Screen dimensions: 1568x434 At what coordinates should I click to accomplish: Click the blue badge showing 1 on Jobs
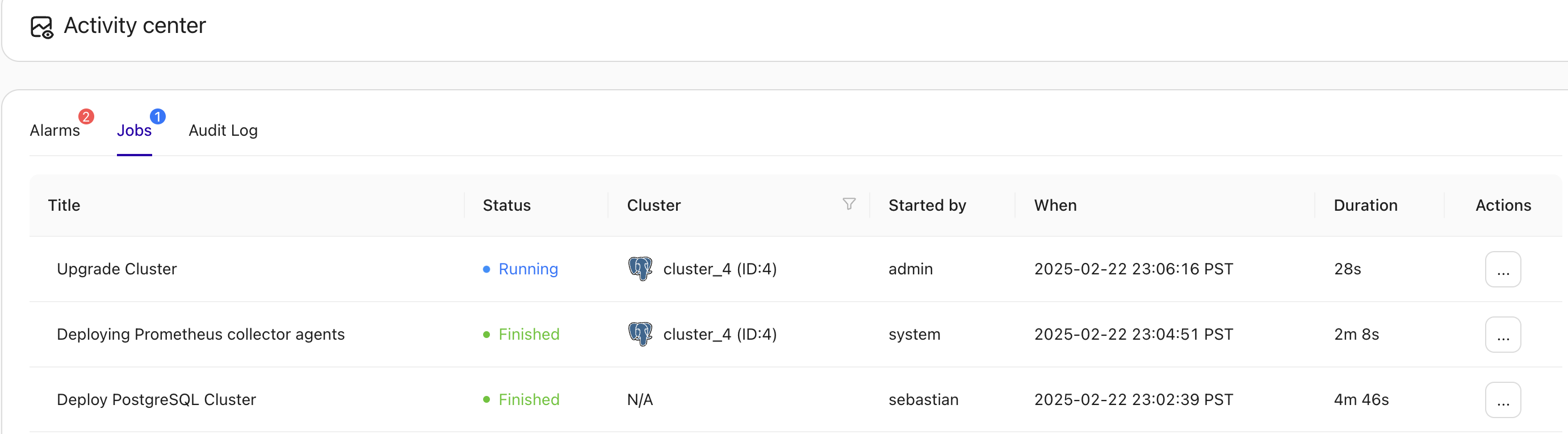pos(157,115)
